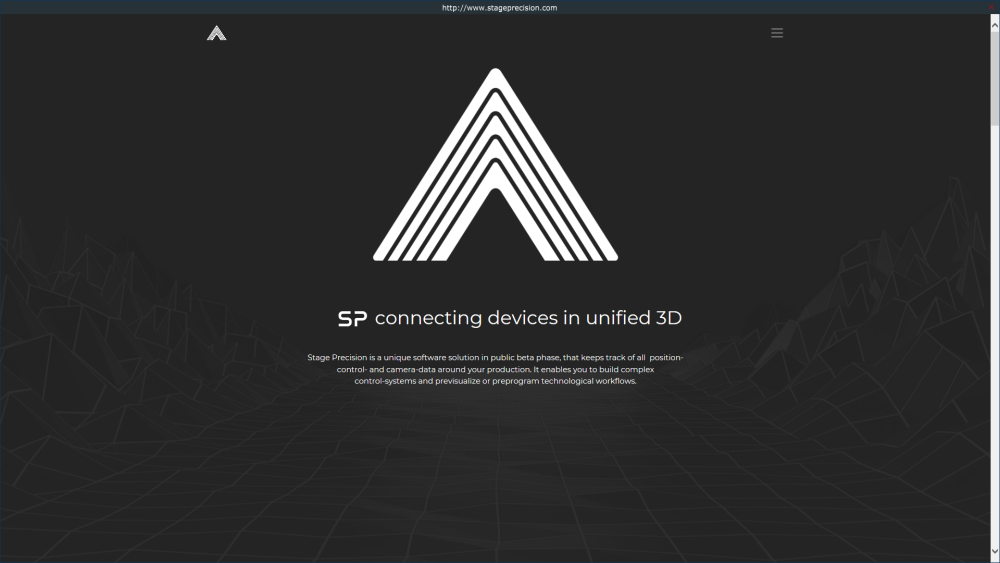Click the paragraph line starting 'Stage Precision is a unique'
The height and width of the screenshot is (563, 1000).
tap(495, 358)
